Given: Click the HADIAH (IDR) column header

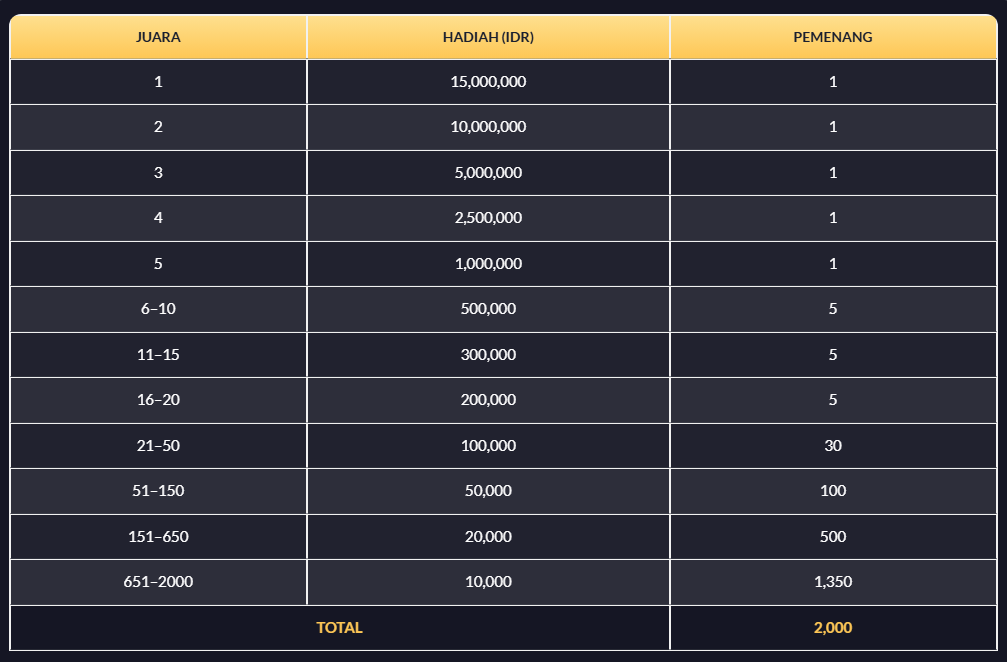Looking at the screenshot, I should 488,37.
